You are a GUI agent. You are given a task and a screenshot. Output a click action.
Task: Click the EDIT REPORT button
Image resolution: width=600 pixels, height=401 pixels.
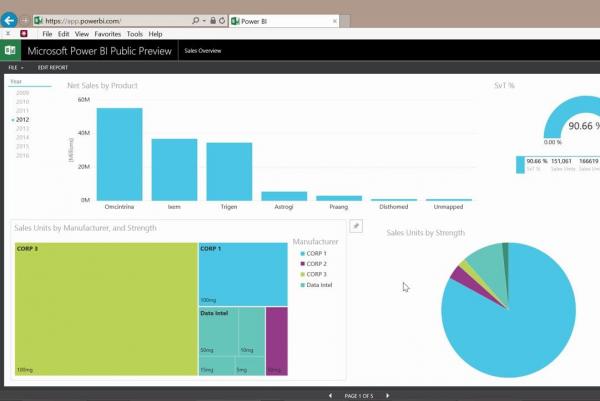tap(53, 67)
